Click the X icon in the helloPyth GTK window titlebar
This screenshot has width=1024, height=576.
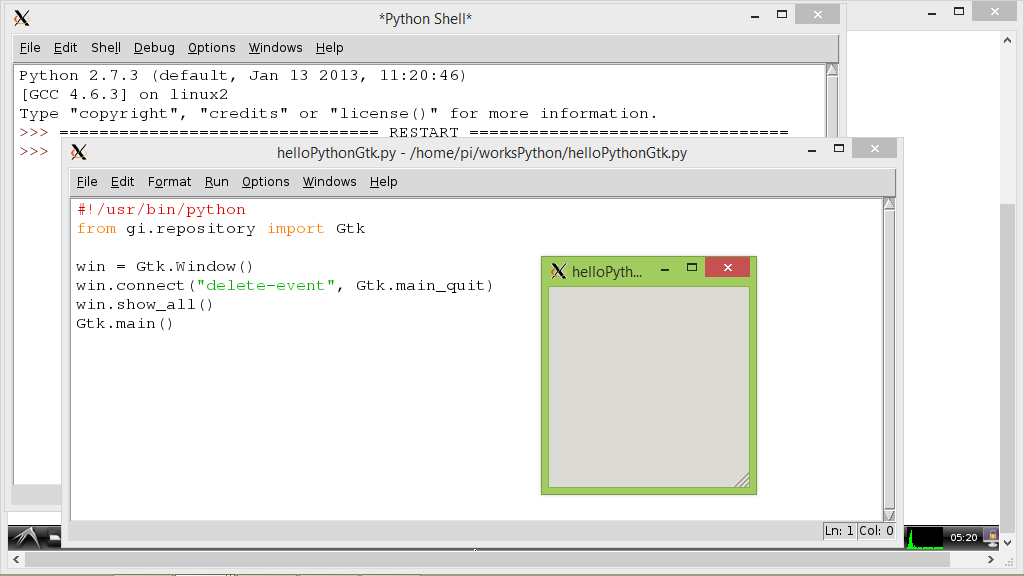(558, 270)
